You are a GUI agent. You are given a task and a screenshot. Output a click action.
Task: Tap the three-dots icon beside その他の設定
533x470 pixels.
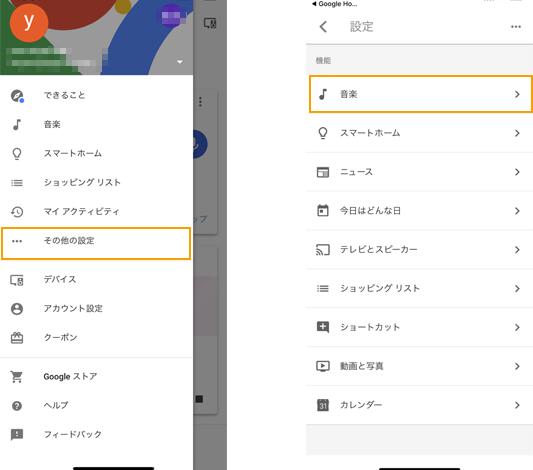pos(17,241)
